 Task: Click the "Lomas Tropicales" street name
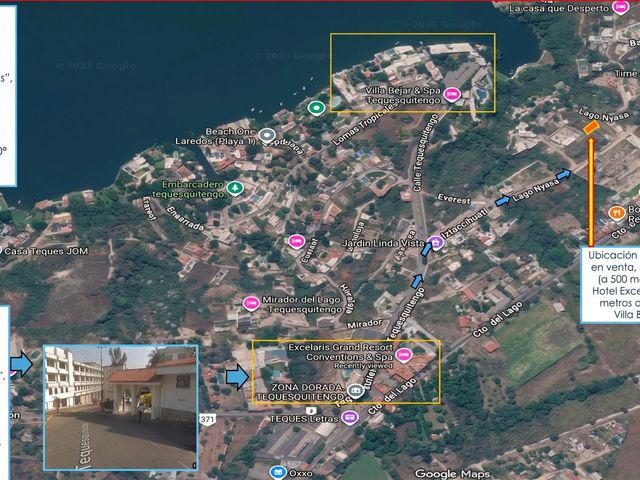click(364, 124)
